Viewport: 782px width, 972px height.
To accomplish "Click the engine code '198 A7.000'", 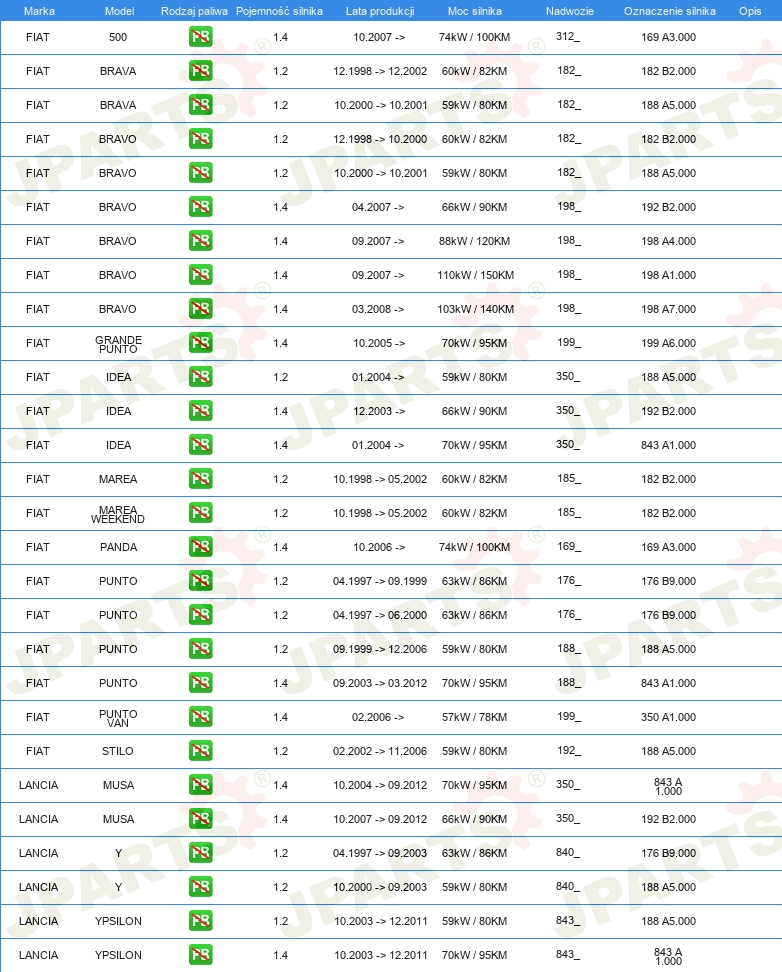I will 669,309.
